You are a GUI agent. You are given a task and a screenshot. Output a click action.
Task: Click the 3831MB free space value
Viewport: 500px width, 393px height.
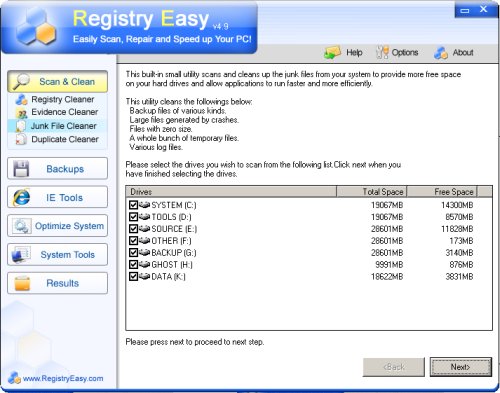point(459,277)
